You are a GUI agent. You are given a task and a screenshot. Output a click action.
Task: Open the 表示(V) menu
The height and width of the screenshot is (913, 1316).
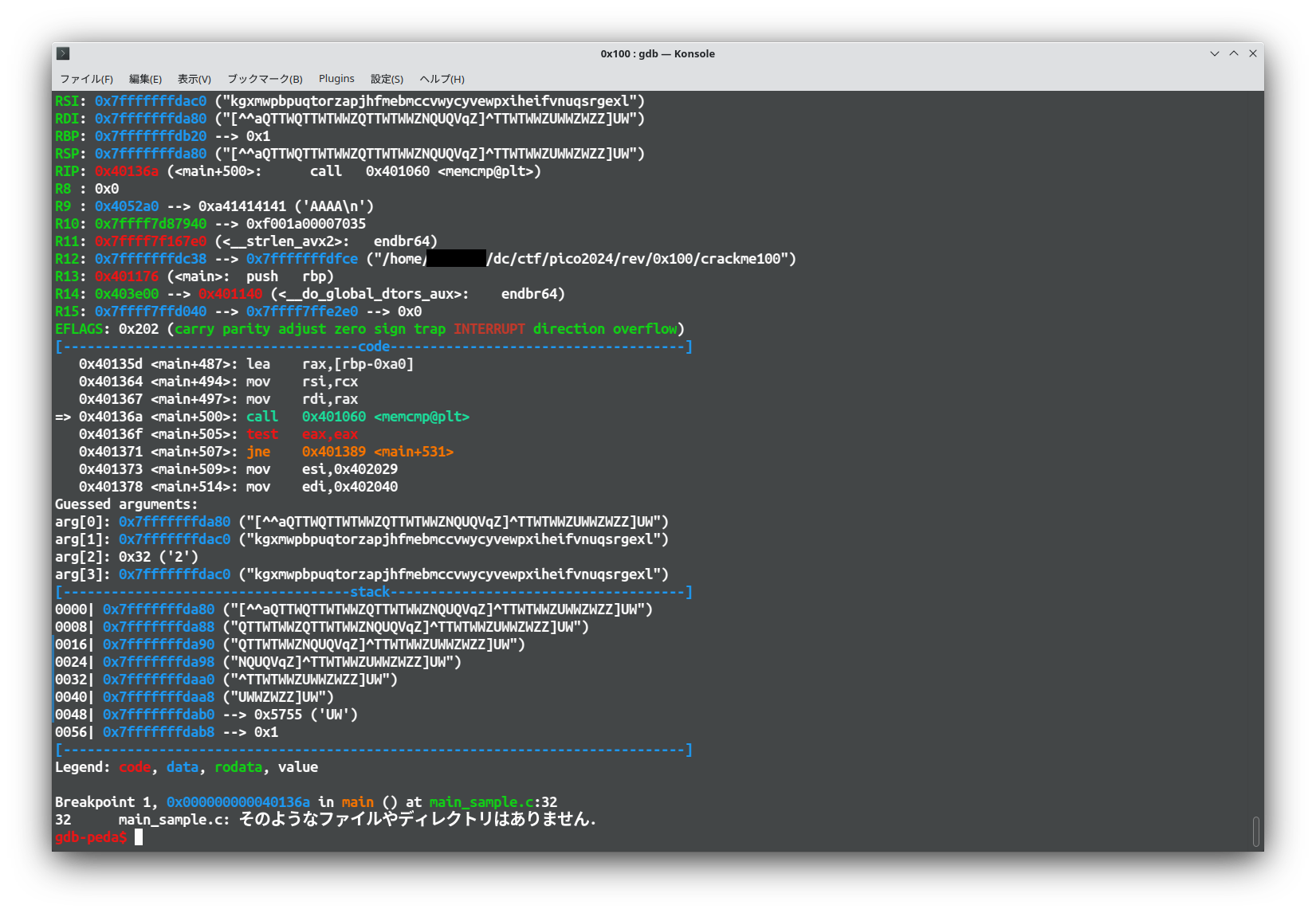point(194,79)
